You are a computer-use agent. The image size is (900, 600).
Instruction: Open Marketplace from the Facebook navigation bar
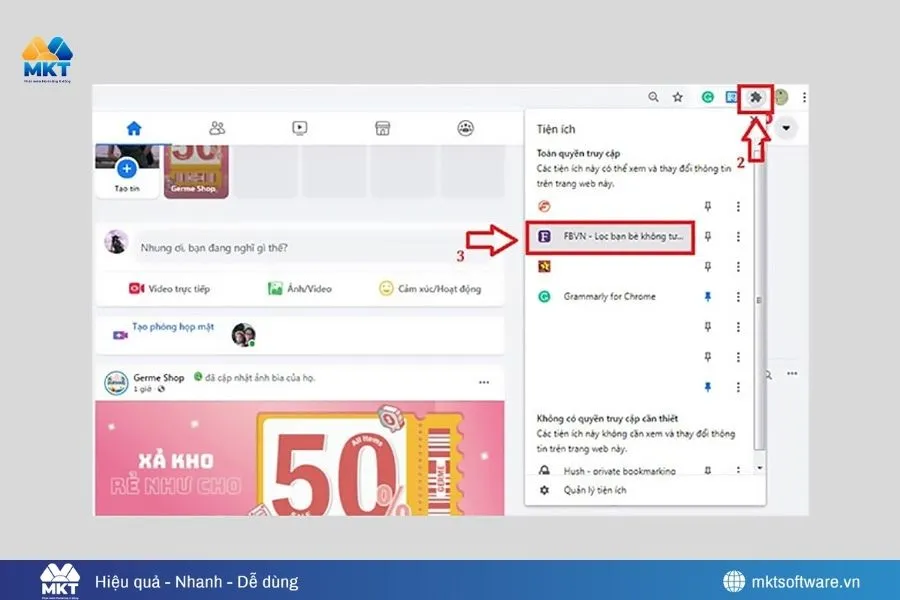383,128
